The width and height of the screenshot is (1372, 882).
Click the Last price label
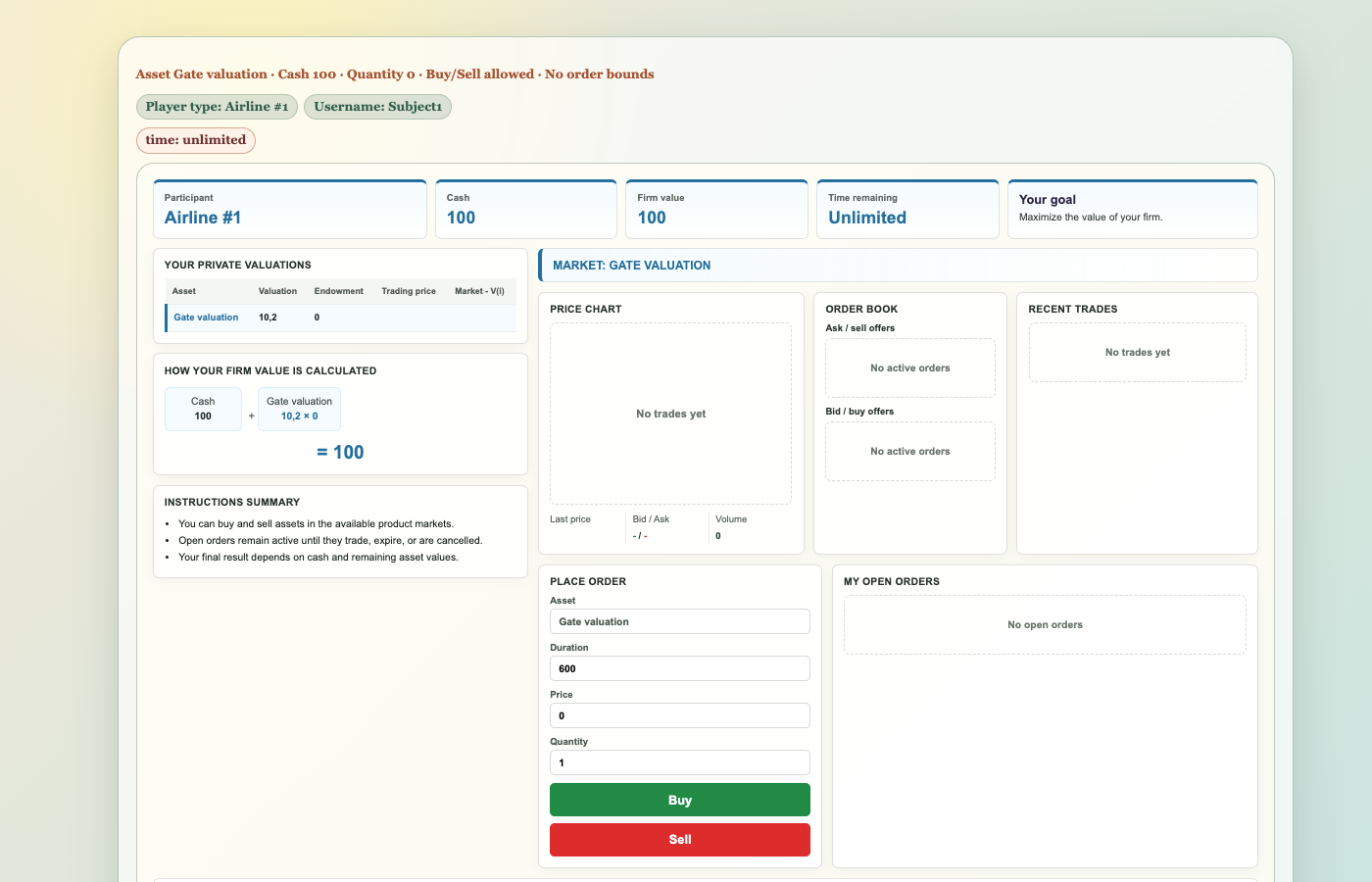pos(570,519)
